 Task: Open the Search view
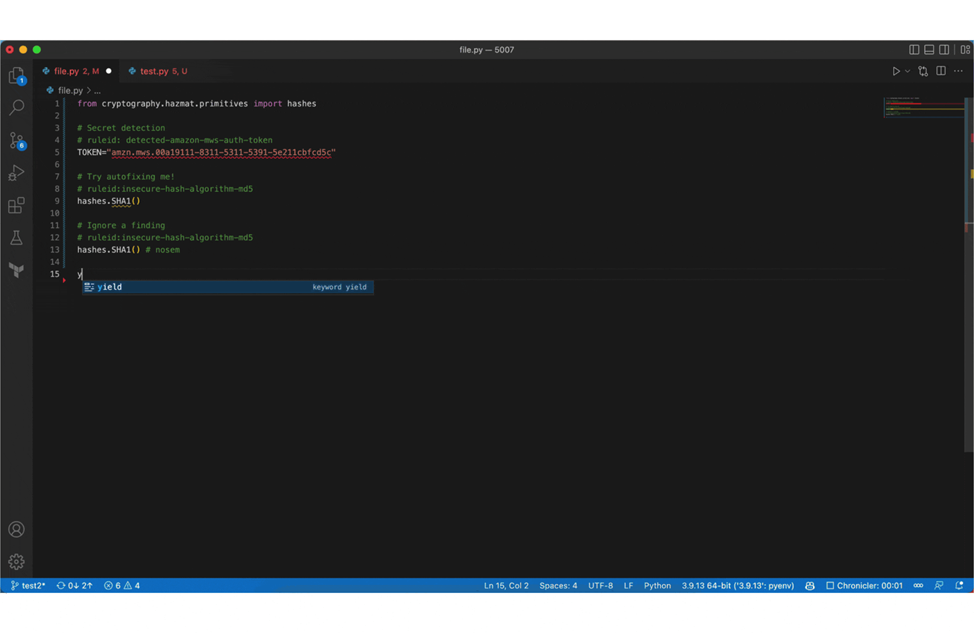pos(16,107)
